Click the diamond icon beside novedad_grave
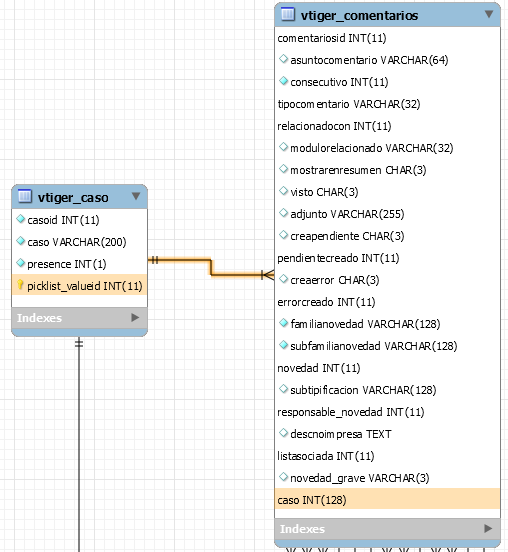Viewport: 508px width, 552px height. point(283,477)
